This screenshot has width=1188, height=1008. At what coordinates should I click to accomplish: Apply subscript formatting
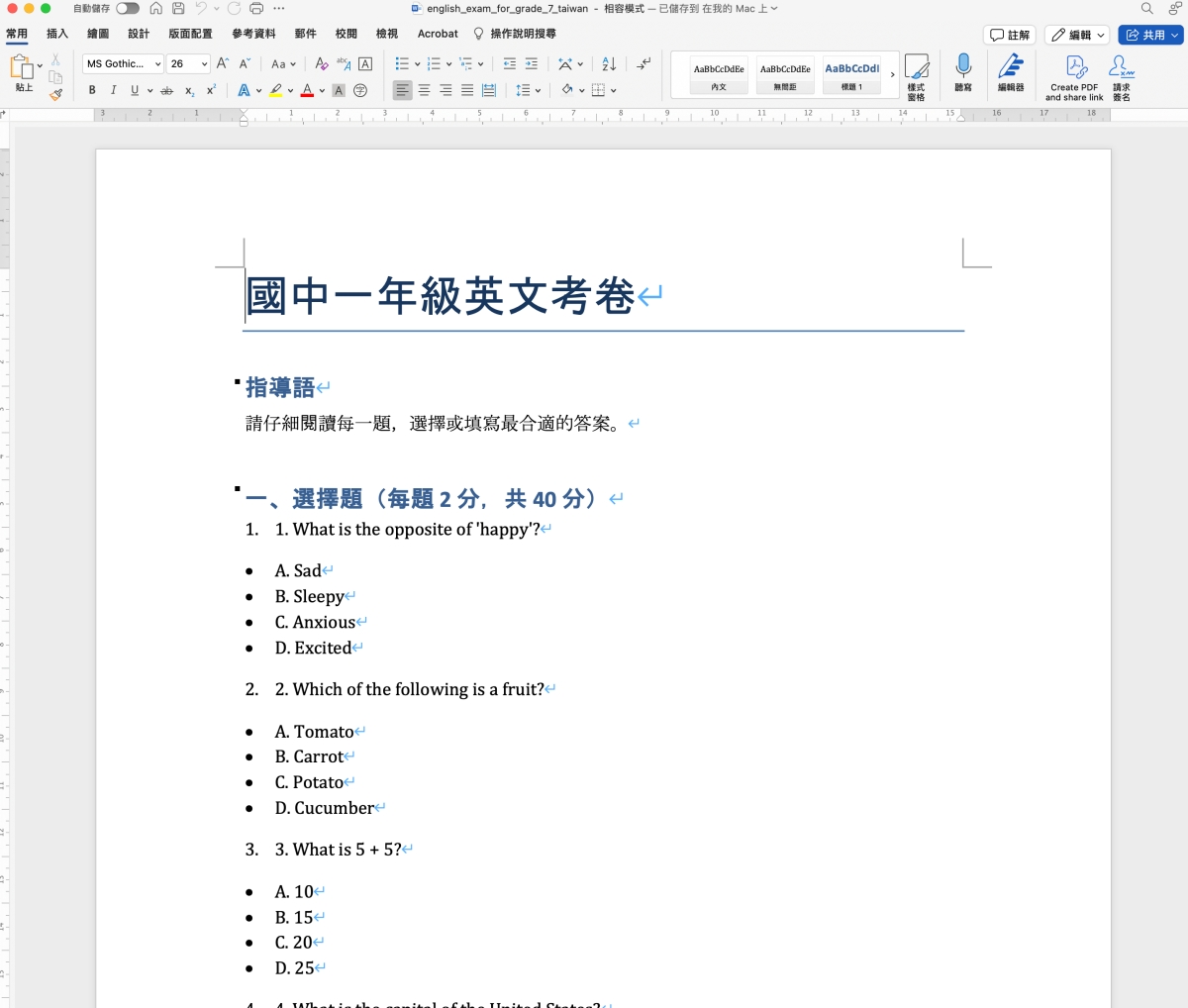point(189,90)
